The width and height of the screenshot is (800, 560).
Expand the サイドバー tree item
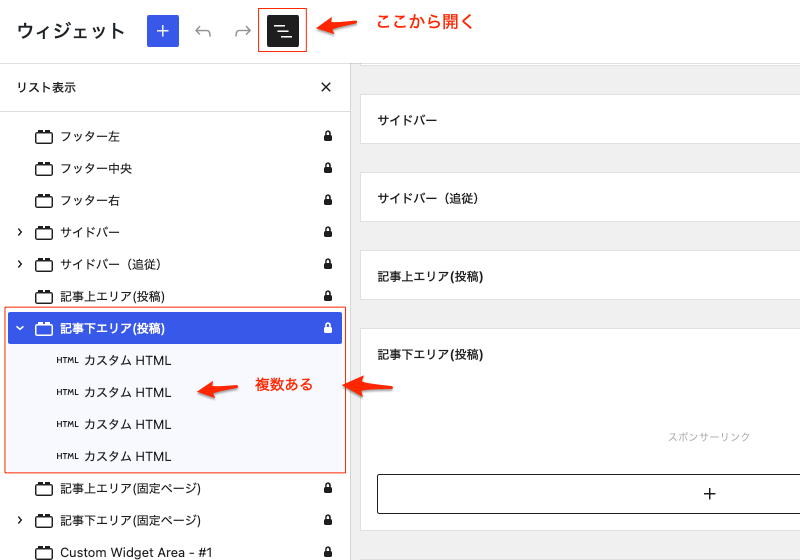20,232
